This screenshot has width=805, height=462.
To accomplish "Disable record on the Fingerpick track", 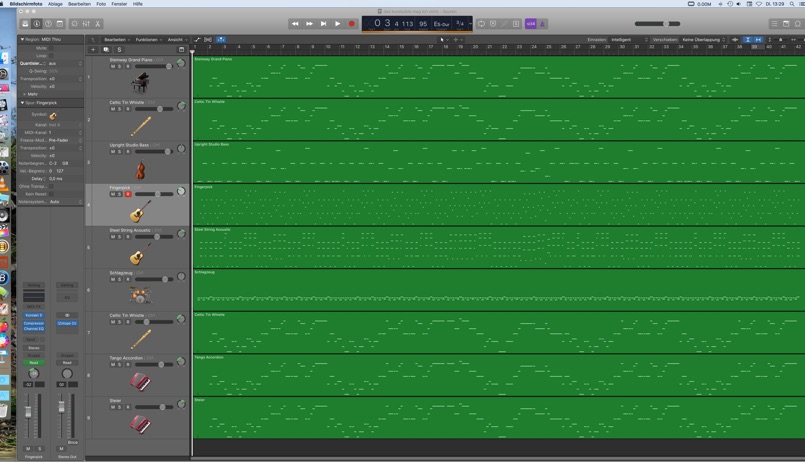I will [x=128, y=194].
